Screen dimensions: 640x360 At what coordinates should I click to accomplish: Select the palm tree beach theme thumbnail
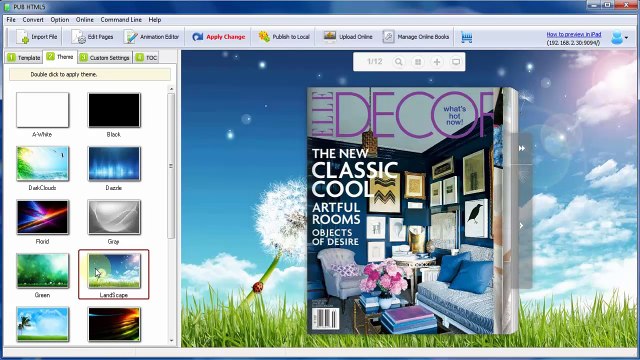[42, 324]
